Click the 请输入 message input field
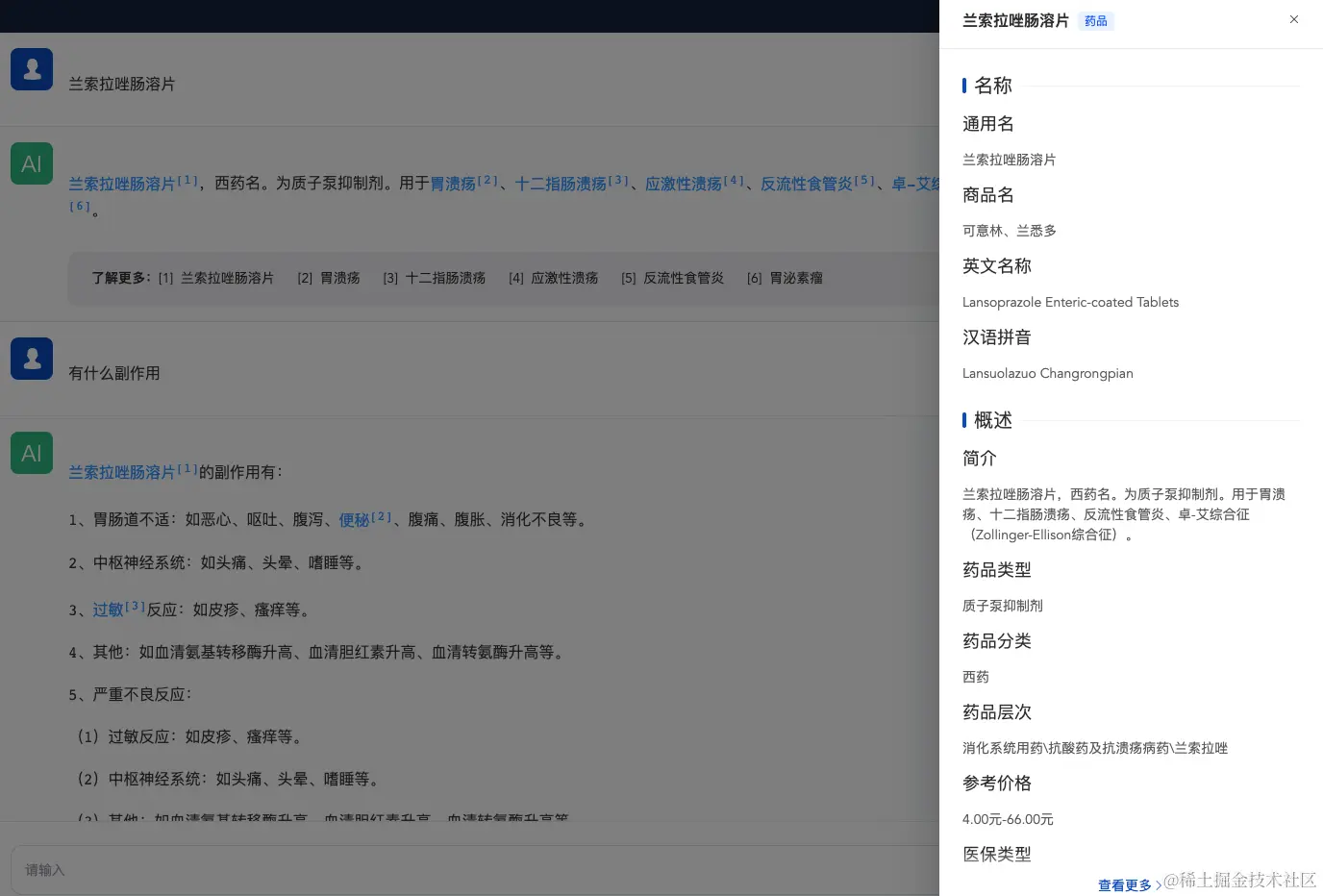This screenshot has height=896, width=1323. [475, 870]
